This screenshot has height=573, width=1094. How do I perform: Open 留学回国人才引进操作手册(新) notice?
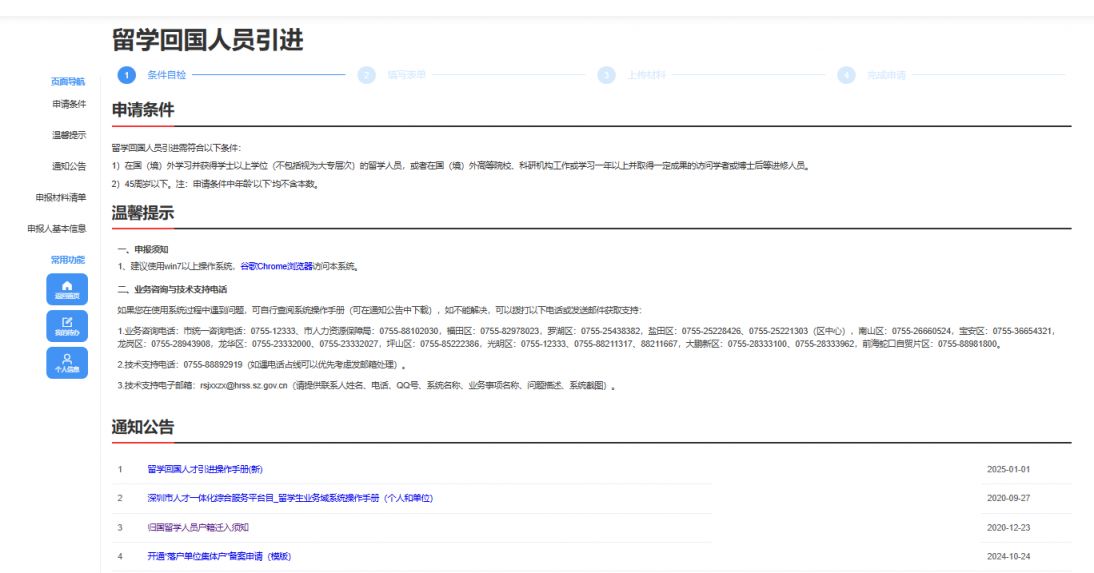[x=204, y=469]
